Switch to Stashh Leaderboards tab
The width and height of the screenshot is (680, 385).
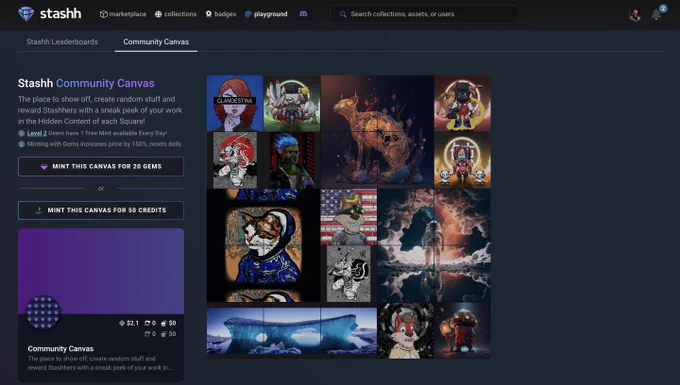(x=62, y=42)
